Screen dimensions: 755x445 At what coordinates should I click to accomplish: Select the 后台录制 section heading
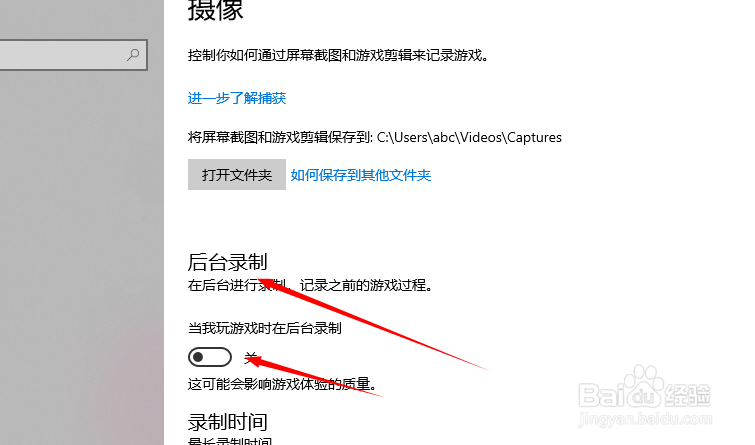(x=227, y=262)
